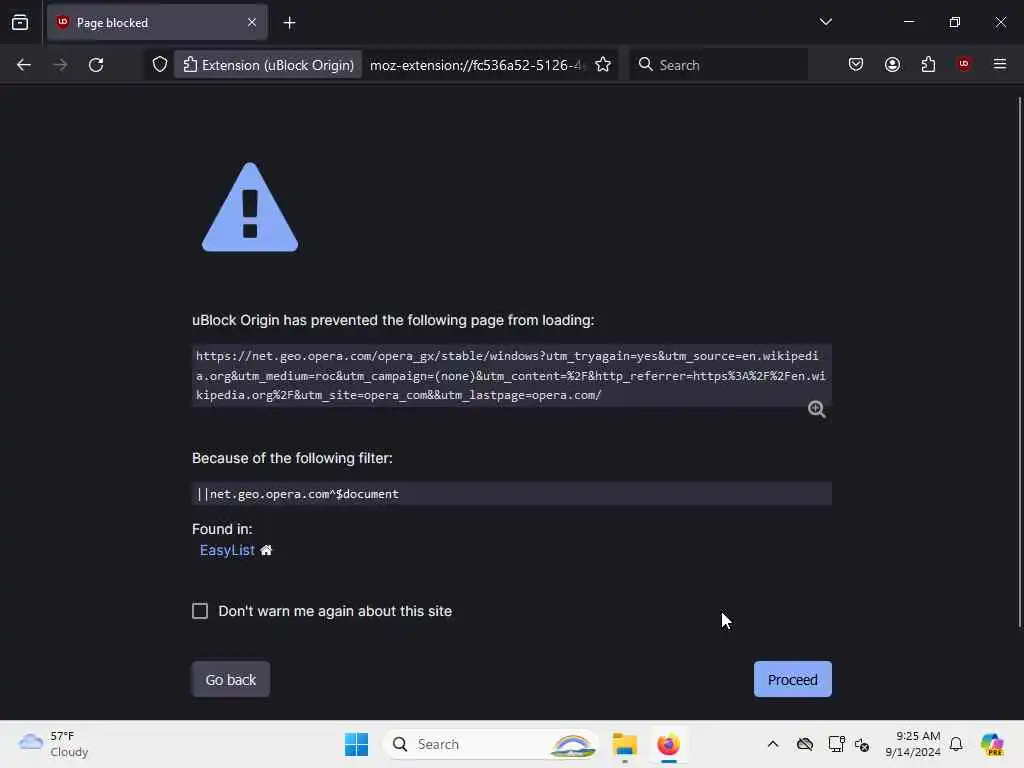Open the clock showing 9:25 AM
This screenshot has width=1024, height=768.
[912, 744]
